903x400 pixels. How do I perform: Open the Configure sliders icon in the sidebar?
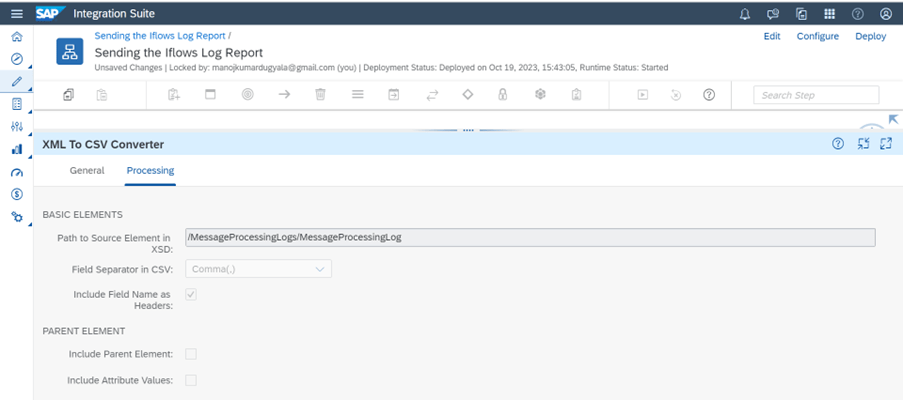[x=17, y=127]
